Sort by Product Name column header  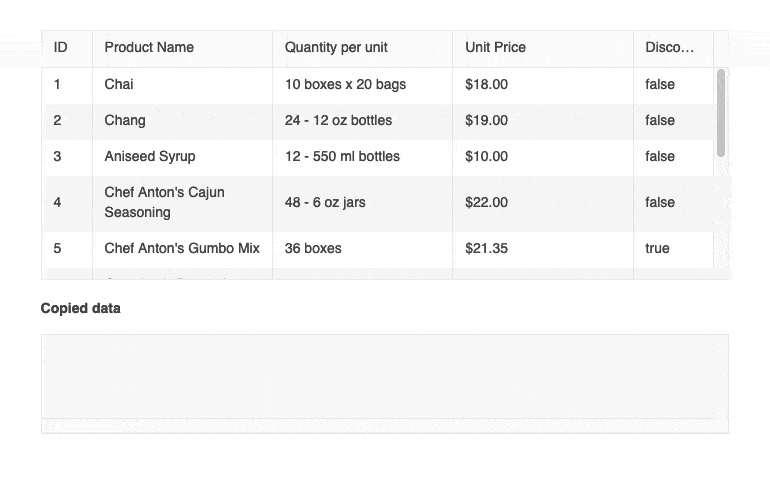pyautogui.click(x=149, y=47)
